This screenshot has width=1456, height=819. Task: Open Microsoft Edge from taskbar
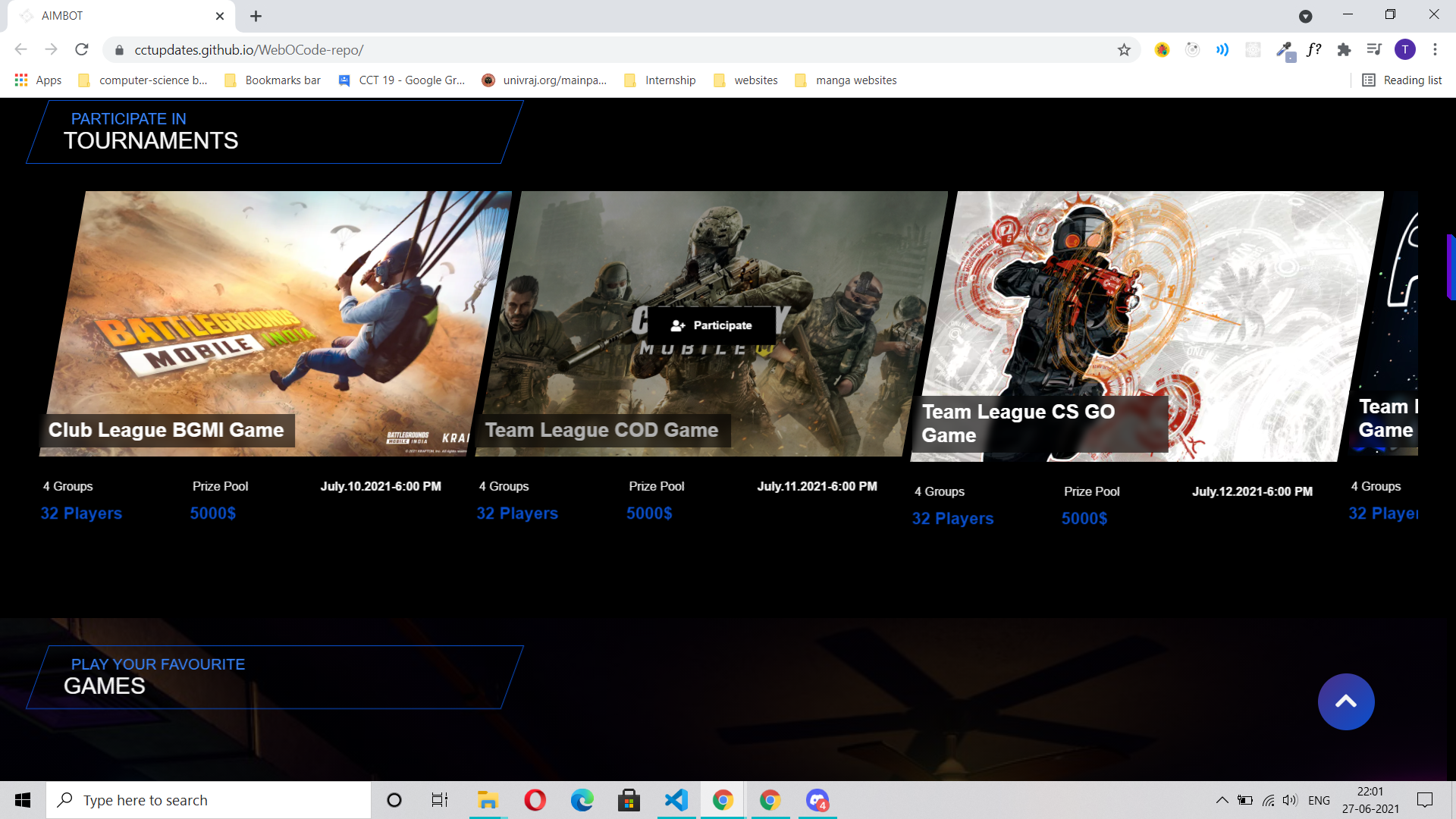(582, 800)
